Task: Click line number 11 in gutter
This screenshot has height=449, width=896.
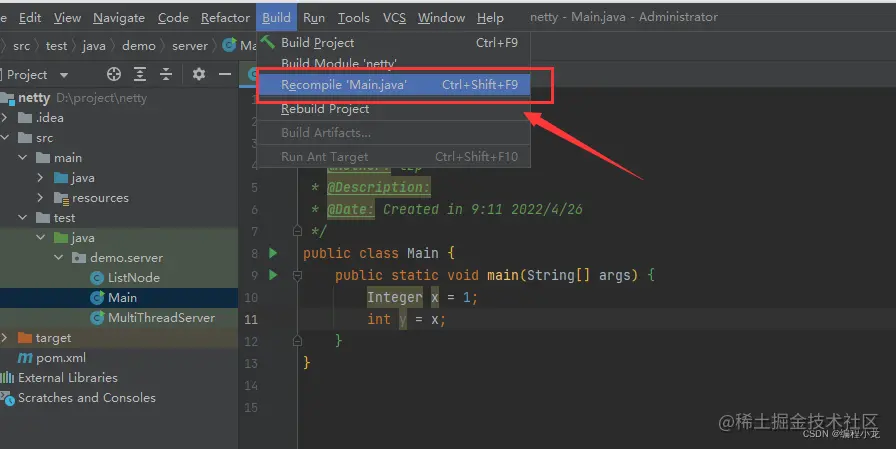Action: [x=251, y=319]
